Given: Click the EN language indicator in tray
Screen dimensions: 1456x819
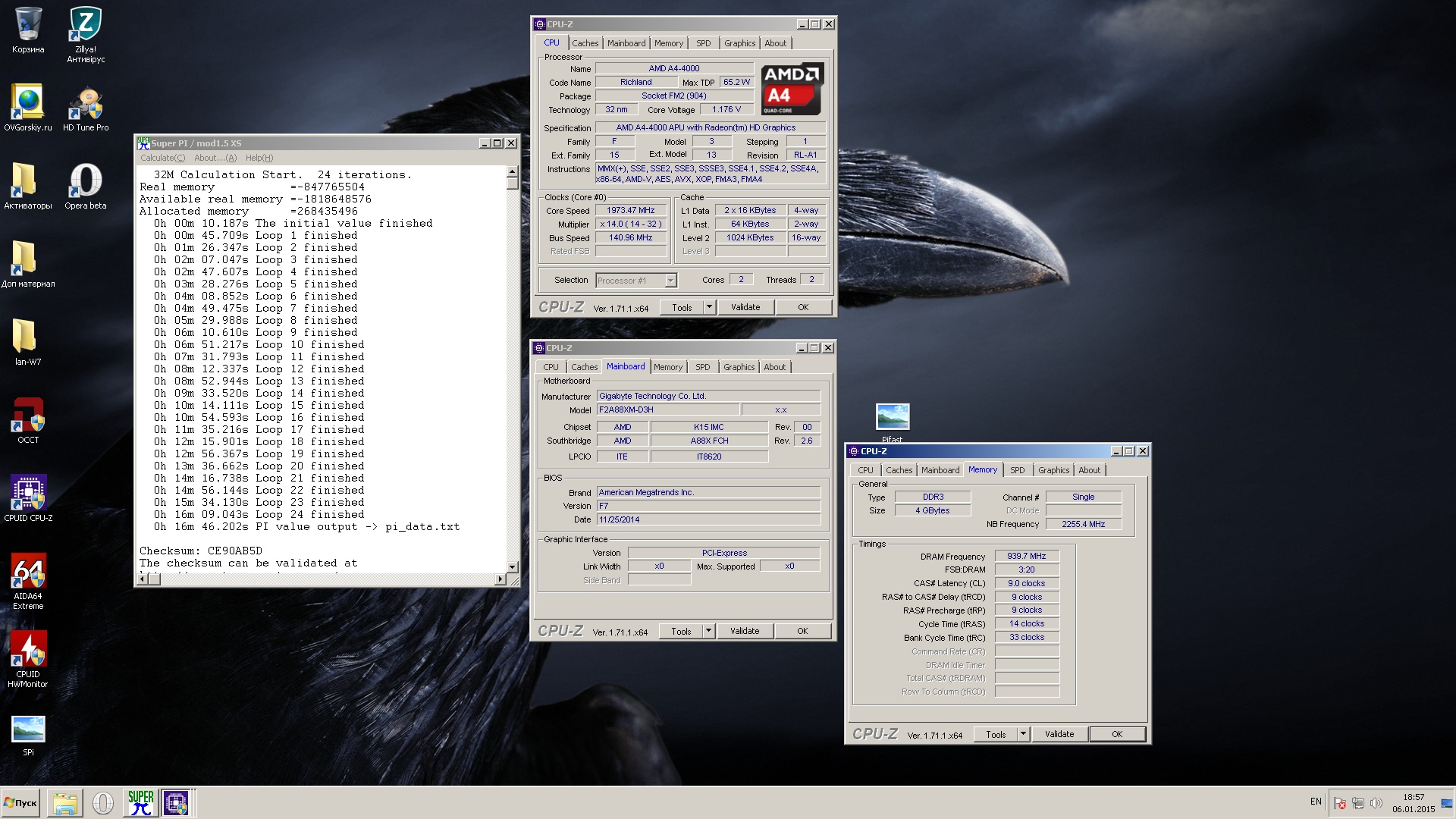Looking at the screenshot, I should [1316, 802].
